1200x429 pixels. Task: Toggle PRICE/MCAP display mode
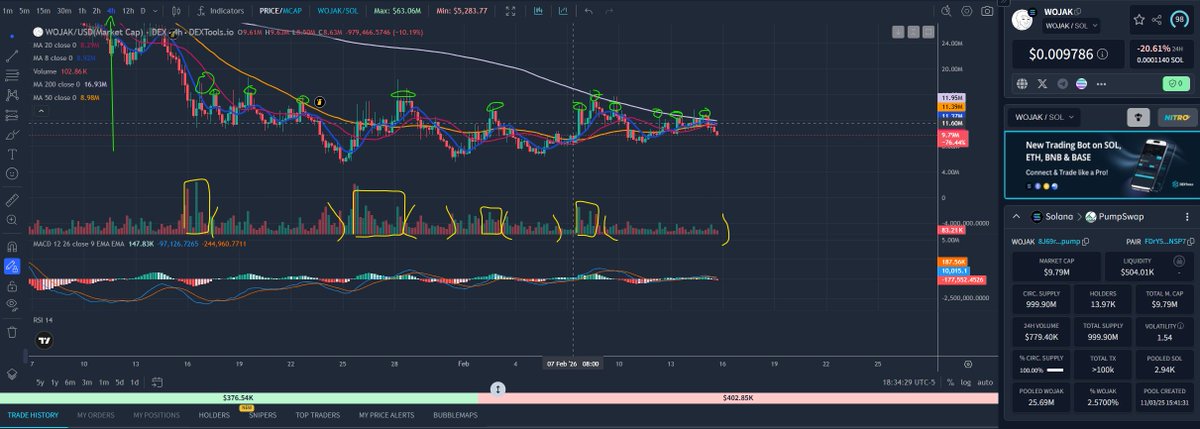(x=280, y=10)
